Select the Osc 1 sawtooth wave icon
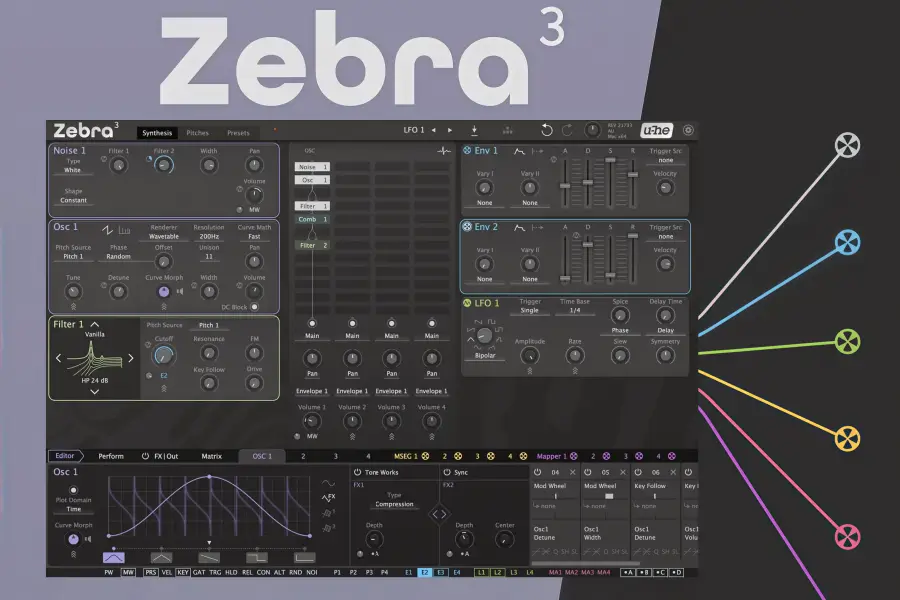 [107, 230]
